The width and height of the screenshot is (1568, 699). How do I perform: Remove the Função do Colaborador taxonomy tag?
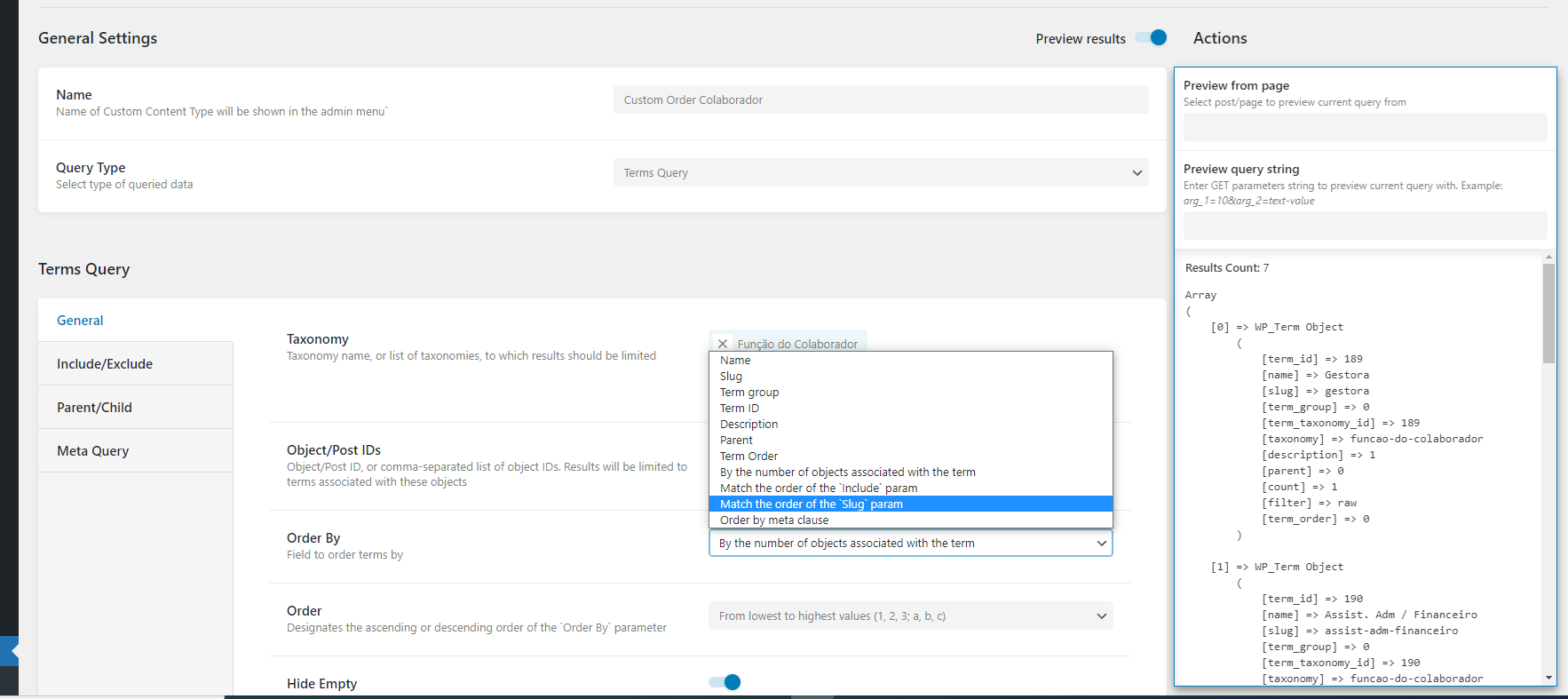point(723,344)
